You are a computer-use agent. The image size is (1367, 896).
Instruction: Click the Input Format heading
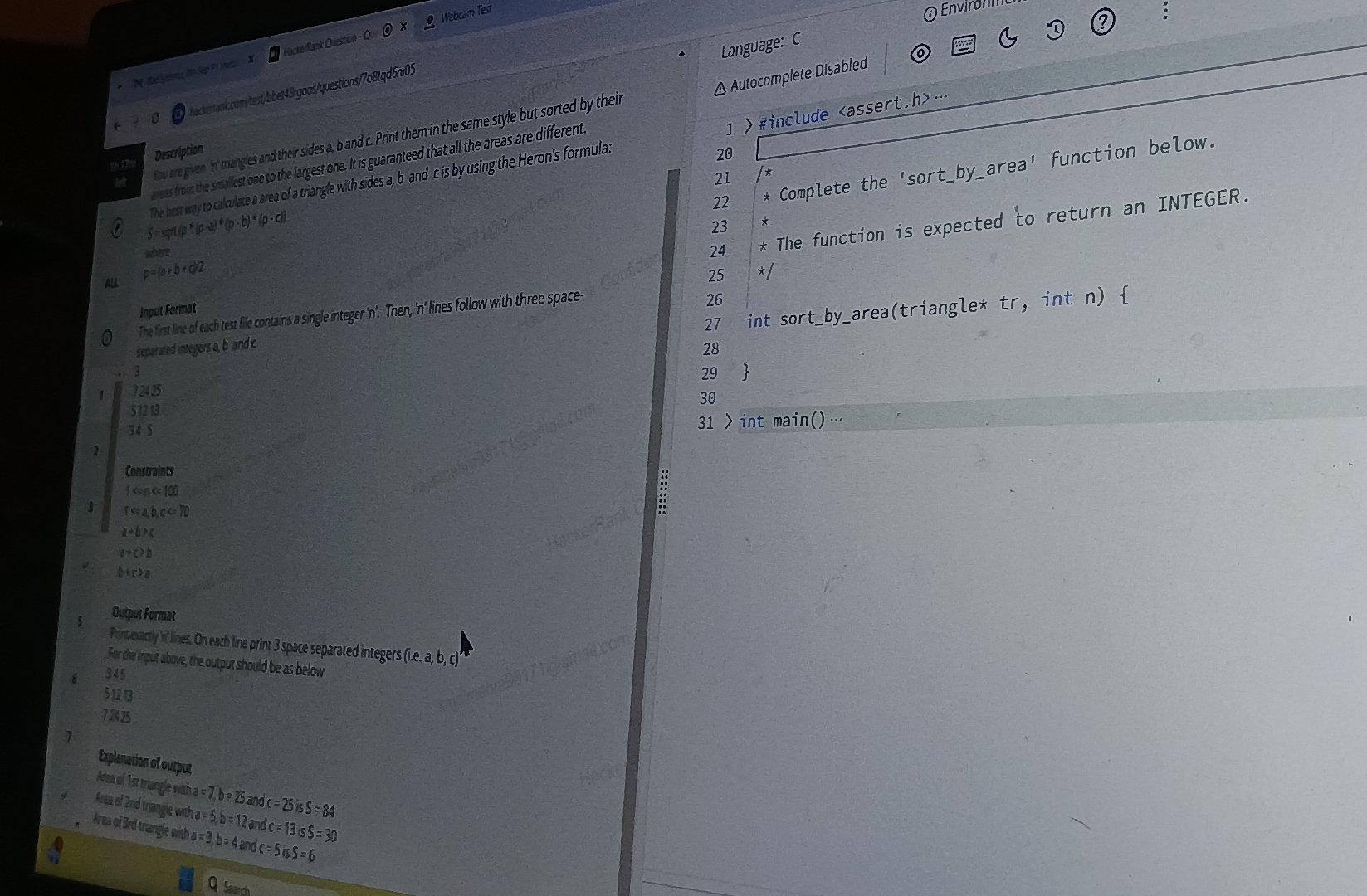click(168, 310)
